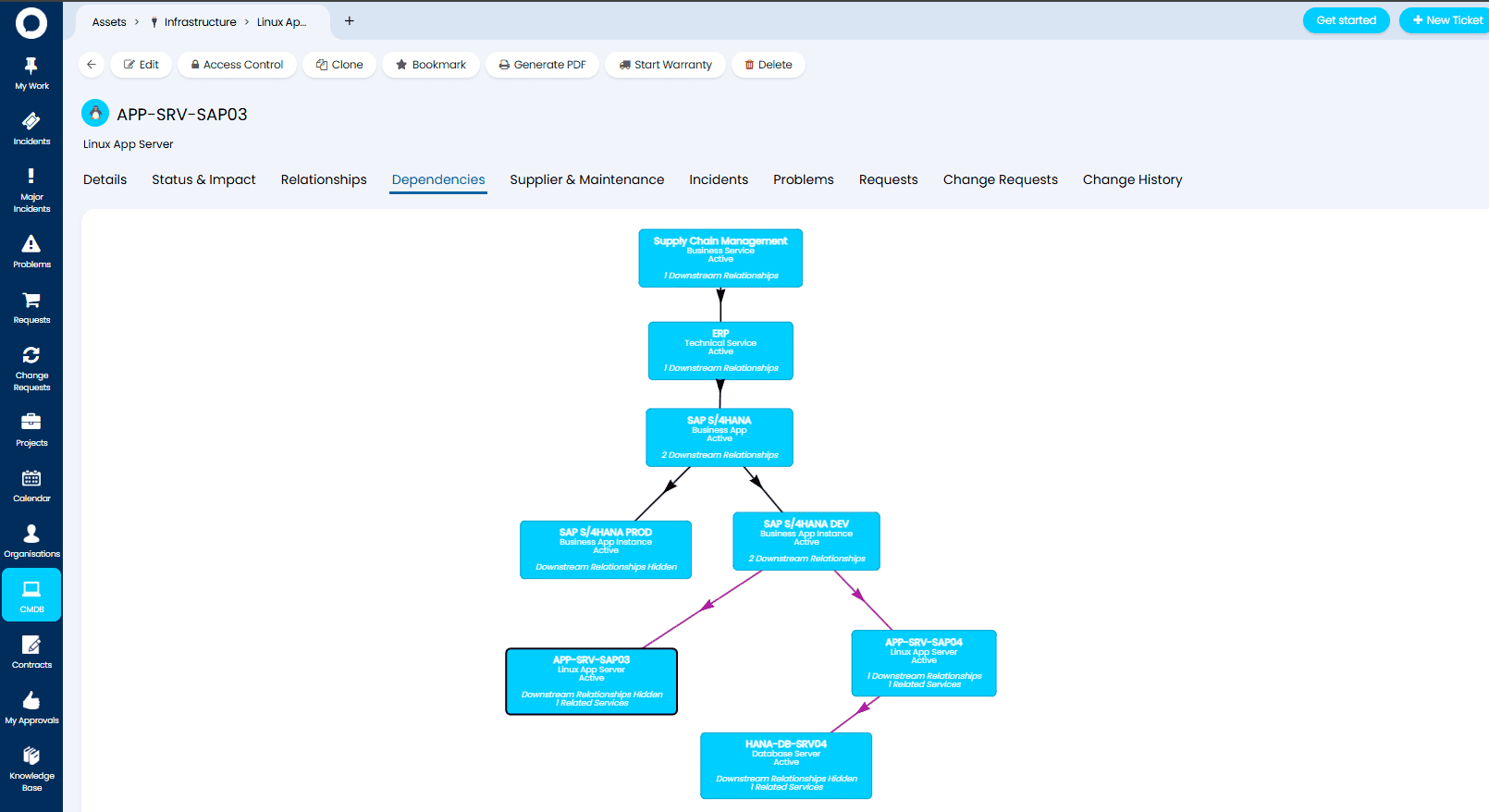Open Projects in the sidebar
This screenshot has height=812, width=1489.
31,430
